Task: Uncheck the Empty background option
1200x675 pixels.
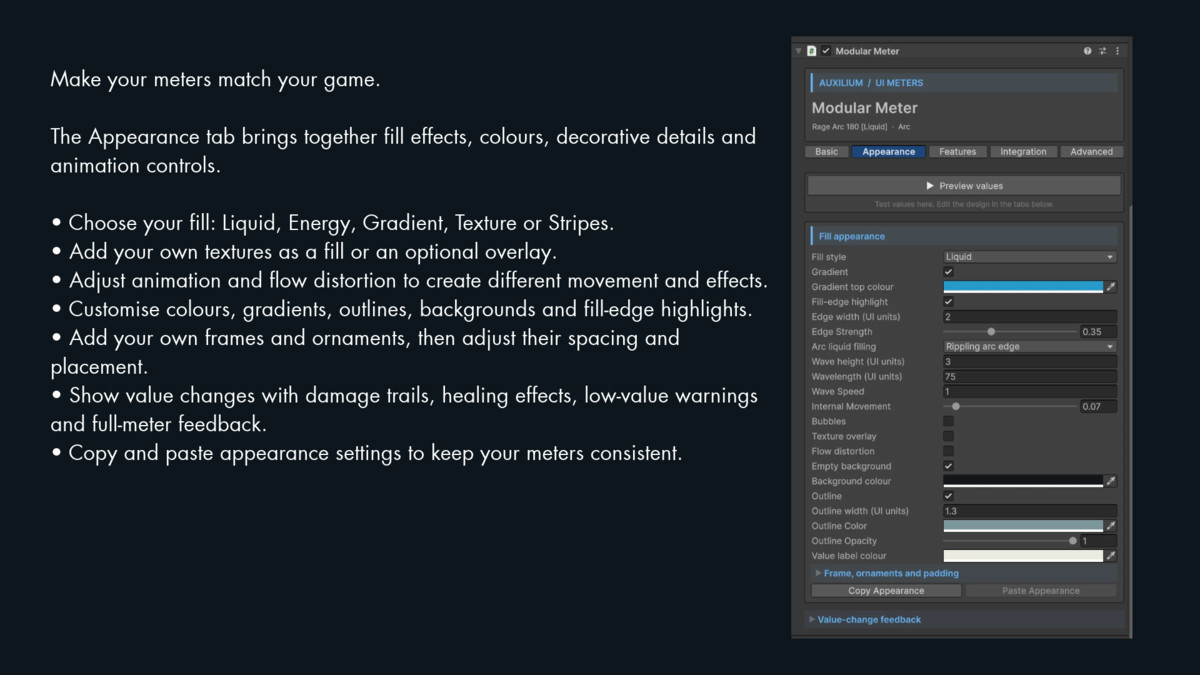Action: (x=948, y=466)
